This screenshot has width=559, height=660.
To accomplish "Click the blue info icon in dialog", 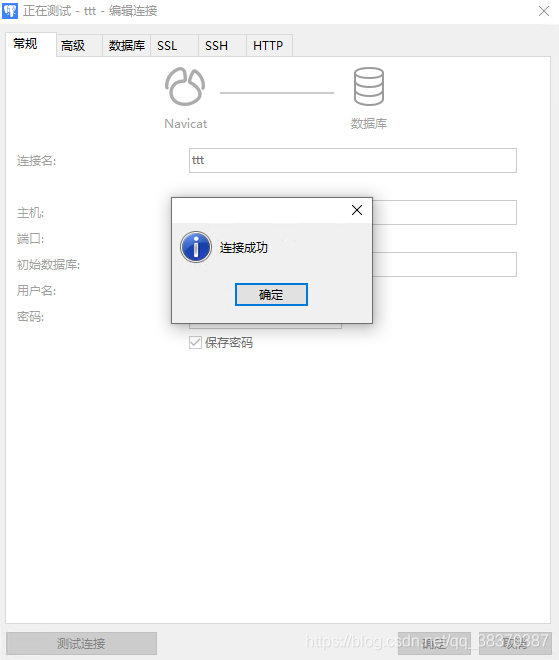I will tap(196, 247).
